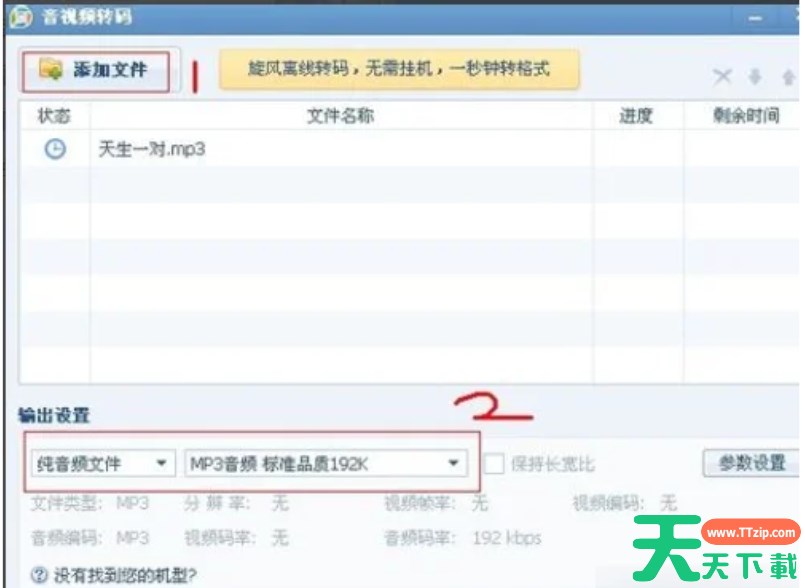Click the 文件类型: MP3 label
Screen dimensions: 805x588
coord(89,503)
